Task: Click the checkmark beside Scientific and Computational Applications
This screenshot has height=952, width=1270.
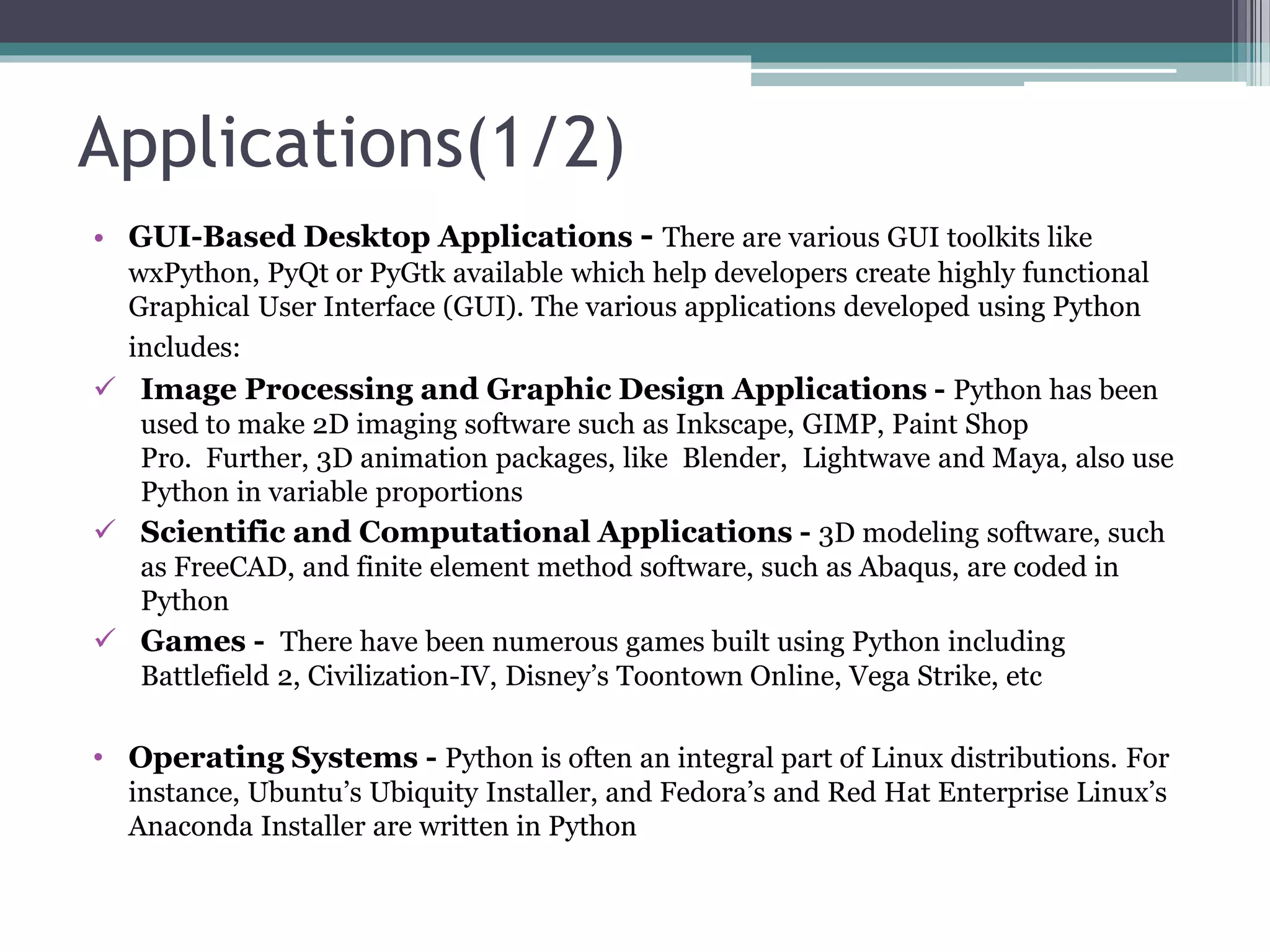Action: [105, 530]
